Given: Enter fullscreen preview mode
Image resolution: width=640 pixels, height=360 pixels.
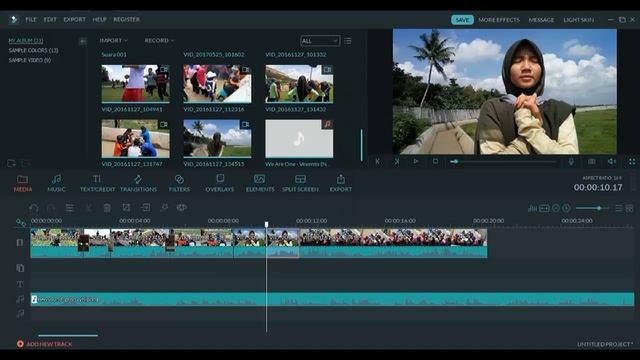Looking at the screenshot, I should click(632, 162).
